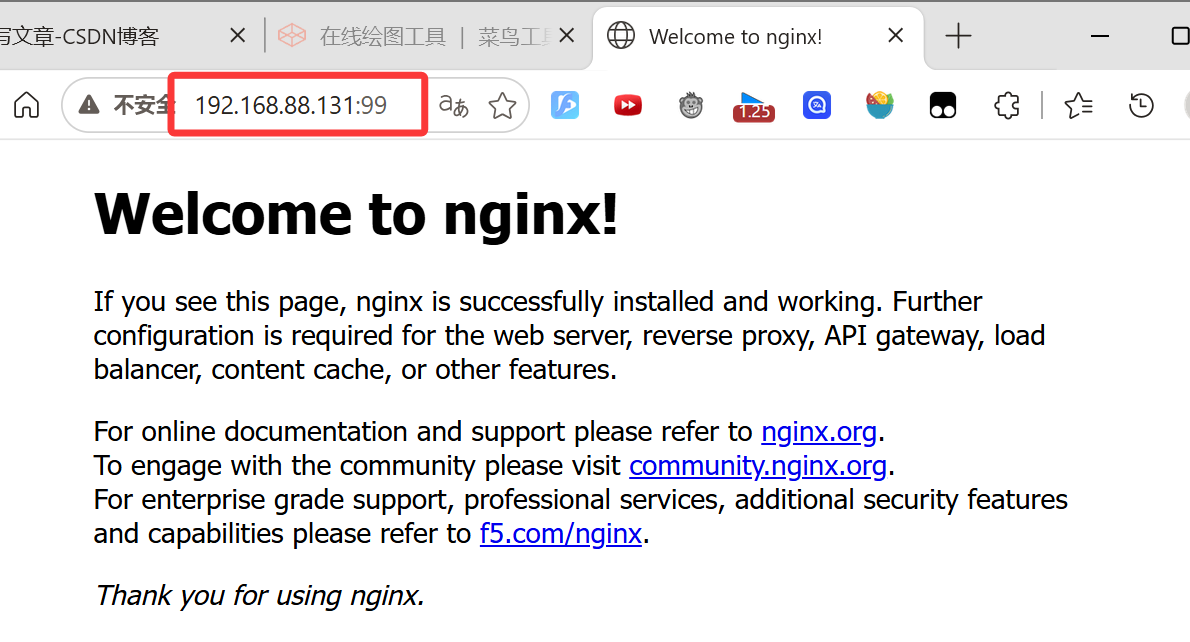The height and width of the screenshot is (642, 1190).
Task: Click the 不安全 security label
Action: coord(142,105)
